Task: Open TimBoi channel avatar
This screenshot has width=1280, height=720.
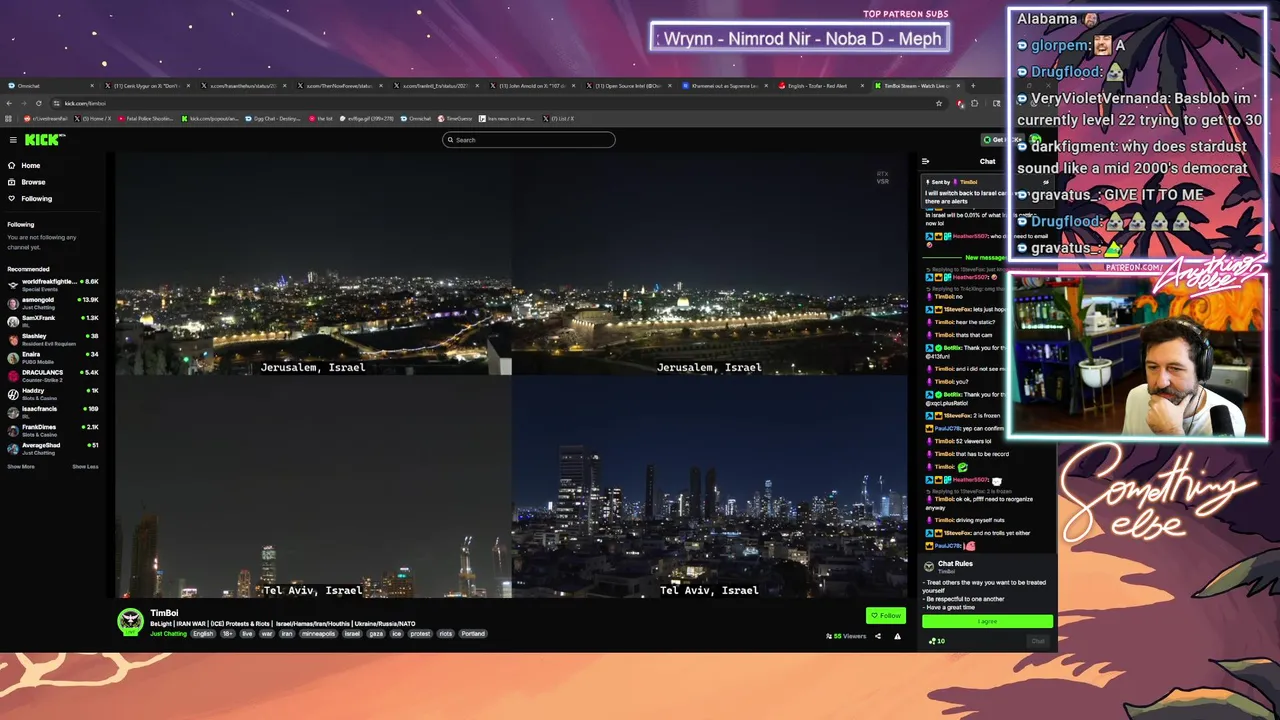Action: coord(130,621)
